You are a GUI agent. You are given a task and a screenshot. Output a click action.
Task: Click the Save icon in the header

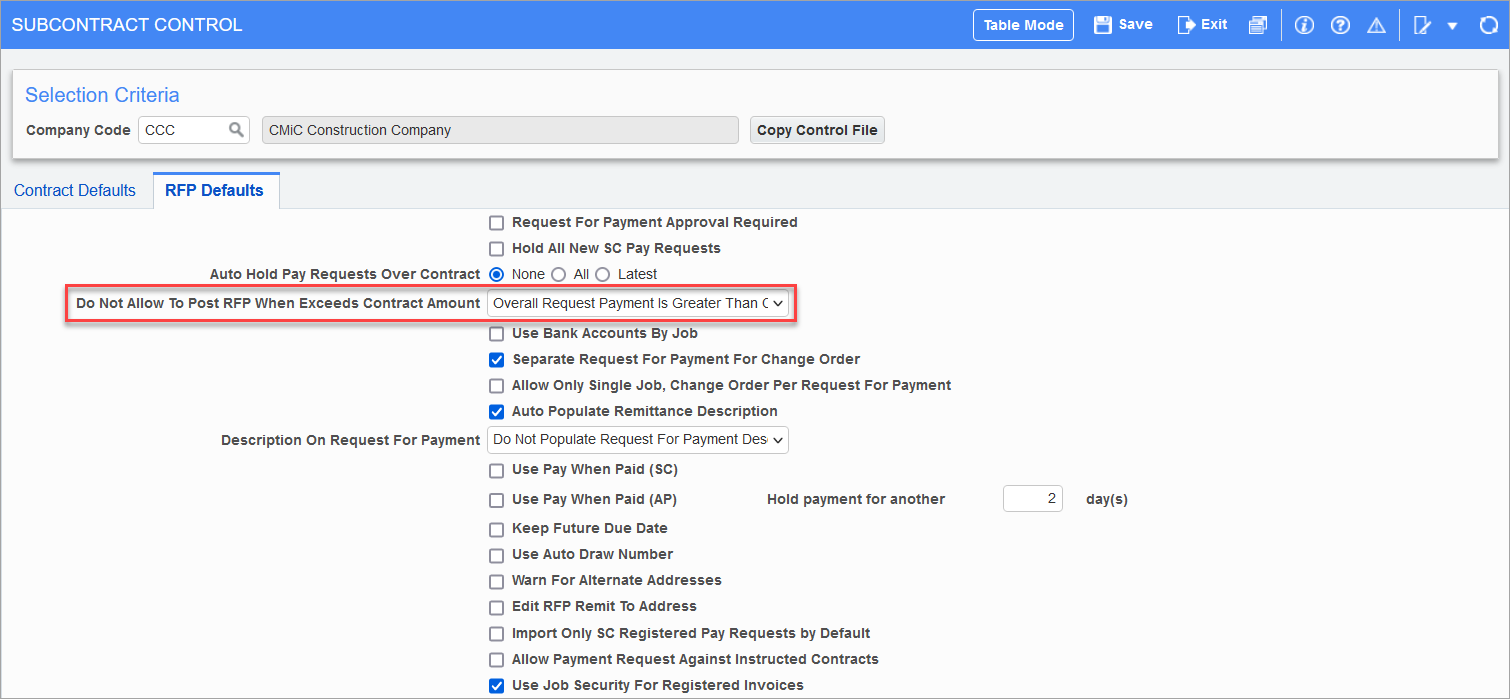coord(1122,25)
